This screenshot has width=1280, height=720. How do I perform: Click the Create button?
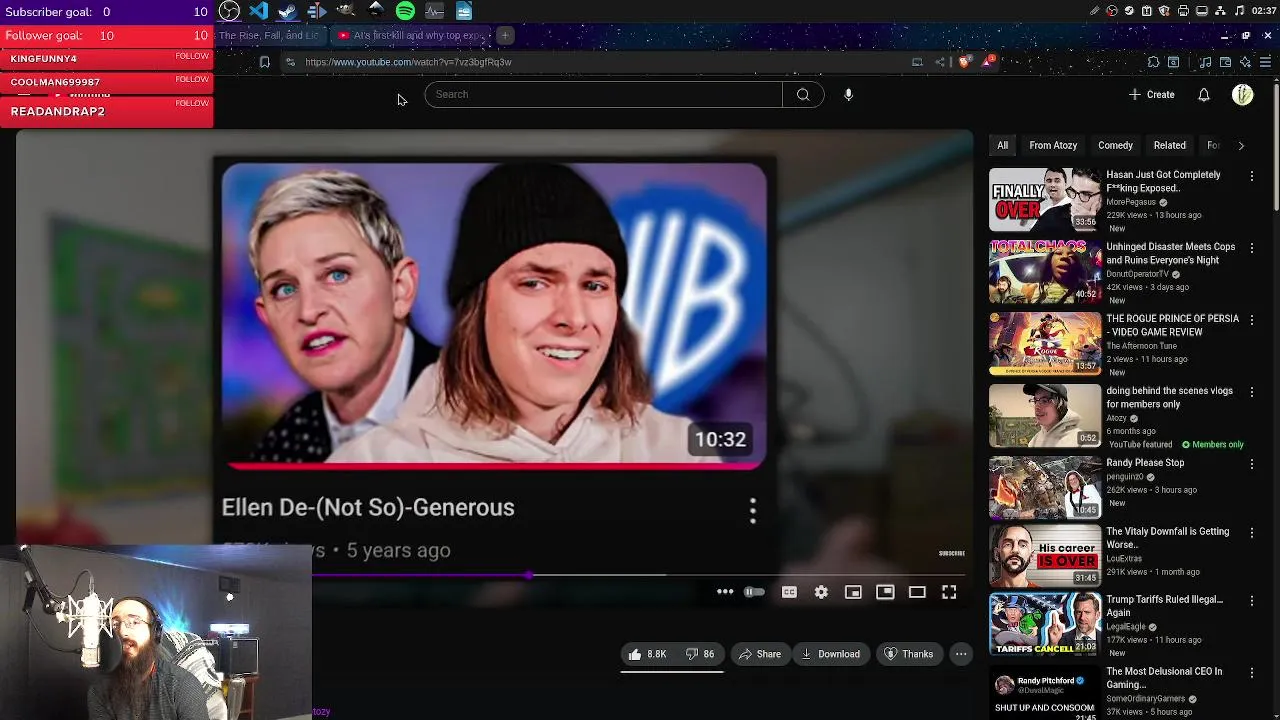point(1151,94)
